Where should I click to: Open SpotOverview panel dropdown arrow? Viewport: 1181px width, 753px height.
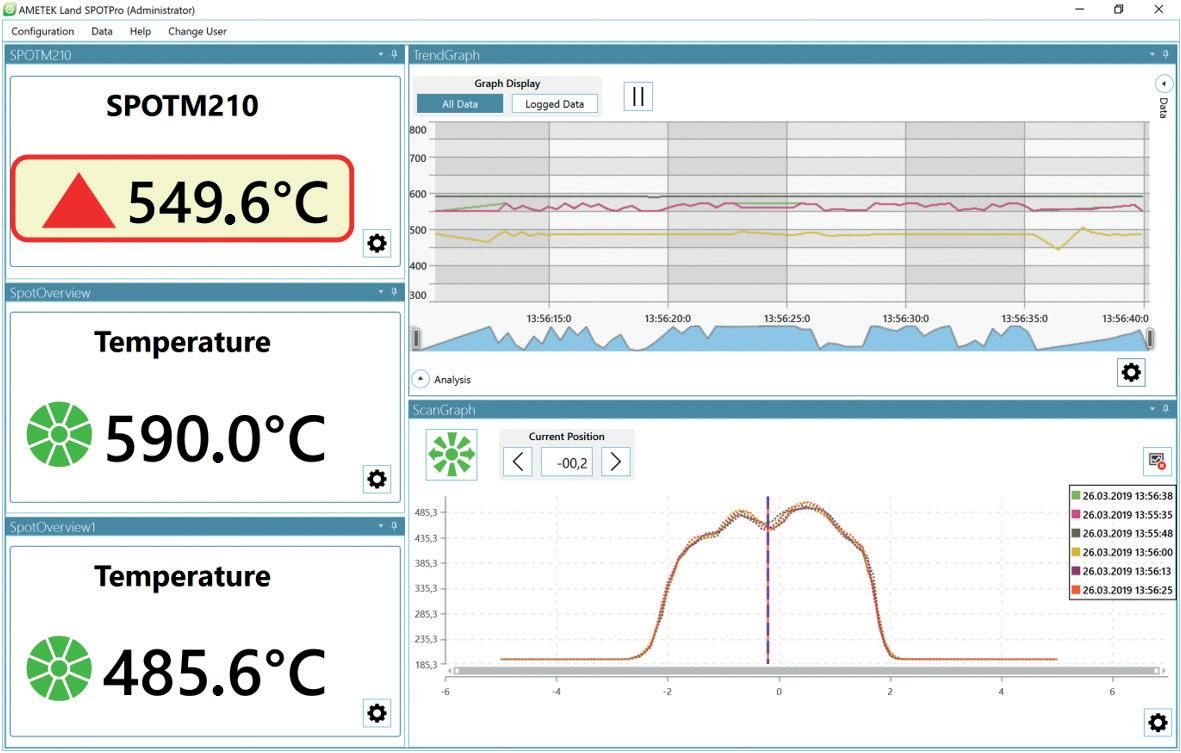pyautogui.click(x=381, y=292)
